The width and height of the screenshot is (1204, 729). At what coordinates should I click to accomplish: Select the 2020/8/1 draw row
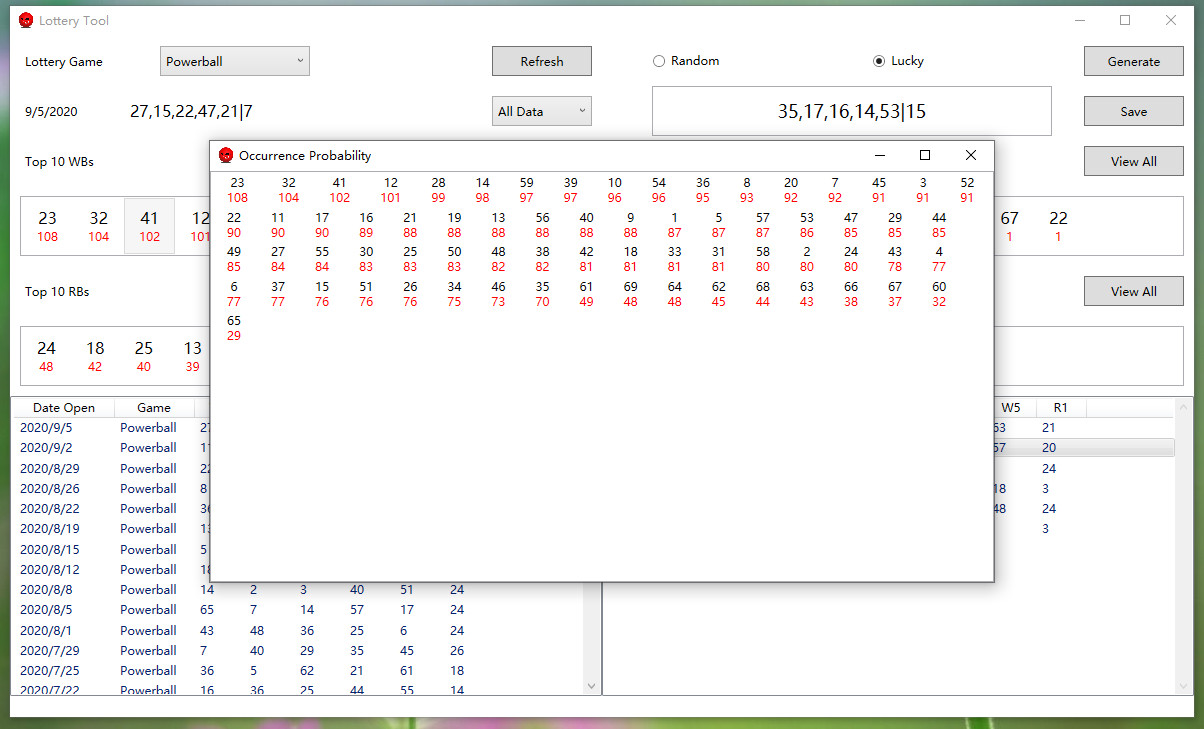click(297, 630)
